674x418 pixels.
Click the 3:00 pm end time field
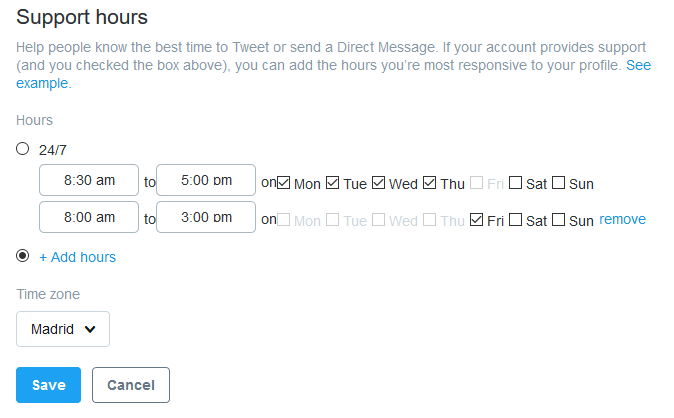click(x=206, y=217)
